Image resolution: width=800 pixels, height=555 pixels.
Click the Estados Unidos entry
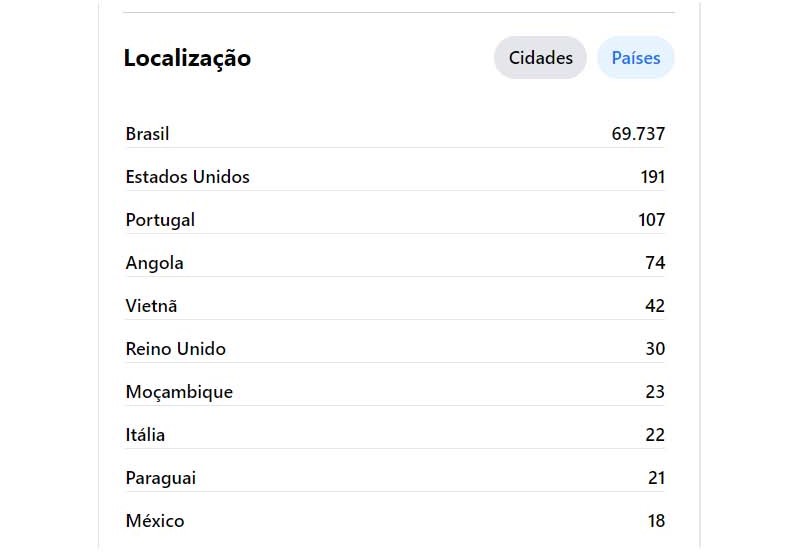395,177
